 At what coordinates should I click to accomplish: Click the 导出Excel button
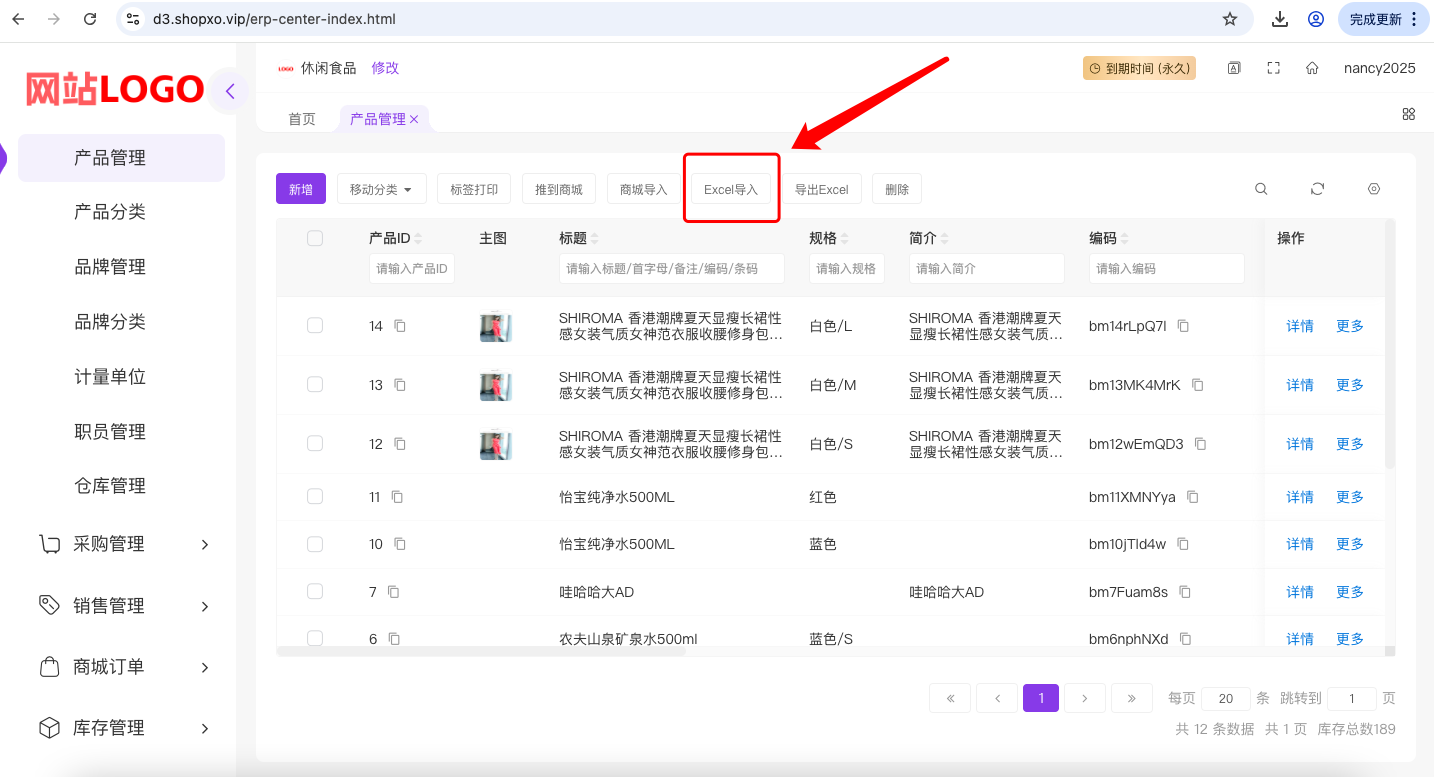822,189
